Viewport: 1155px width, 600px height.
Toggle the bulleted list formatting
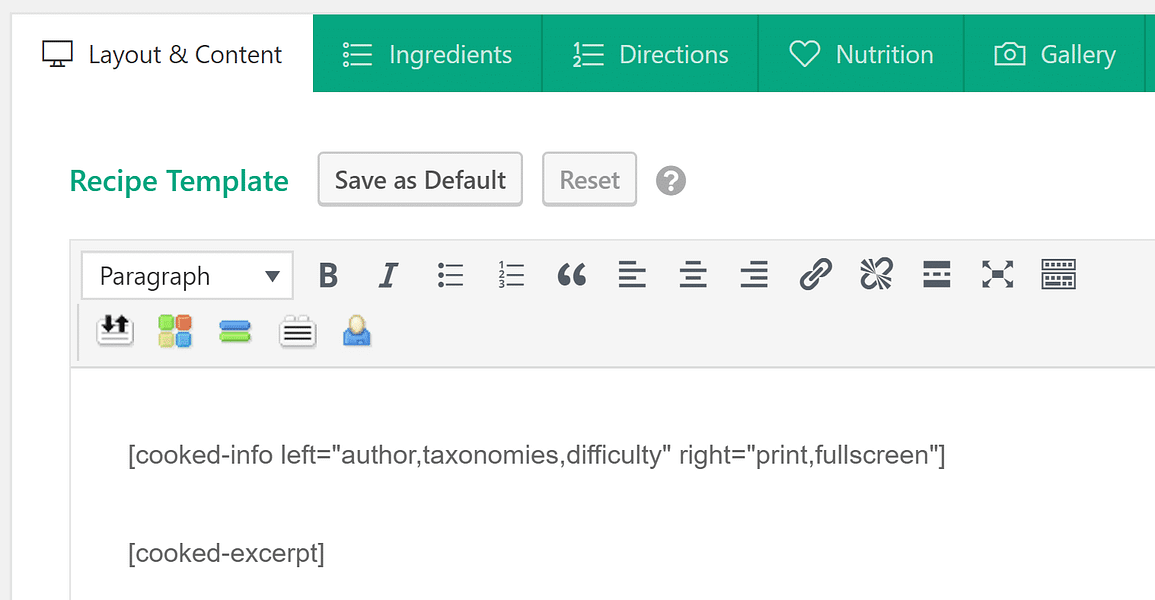pos(450,275)
